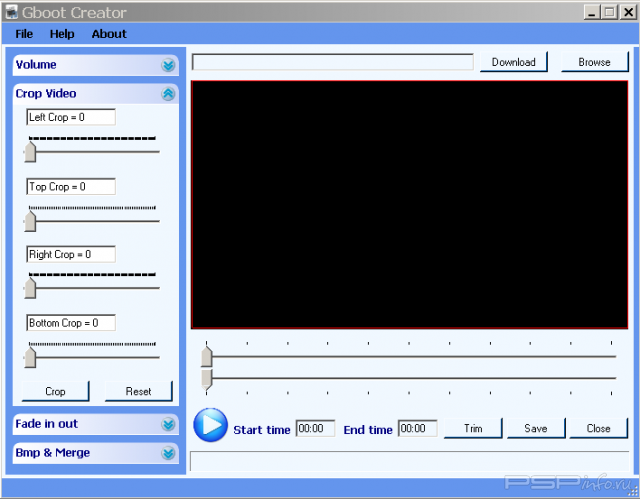The image size is (640, 499).
Task: Apply crop with the Crop button
Action: tap(56, 391)
